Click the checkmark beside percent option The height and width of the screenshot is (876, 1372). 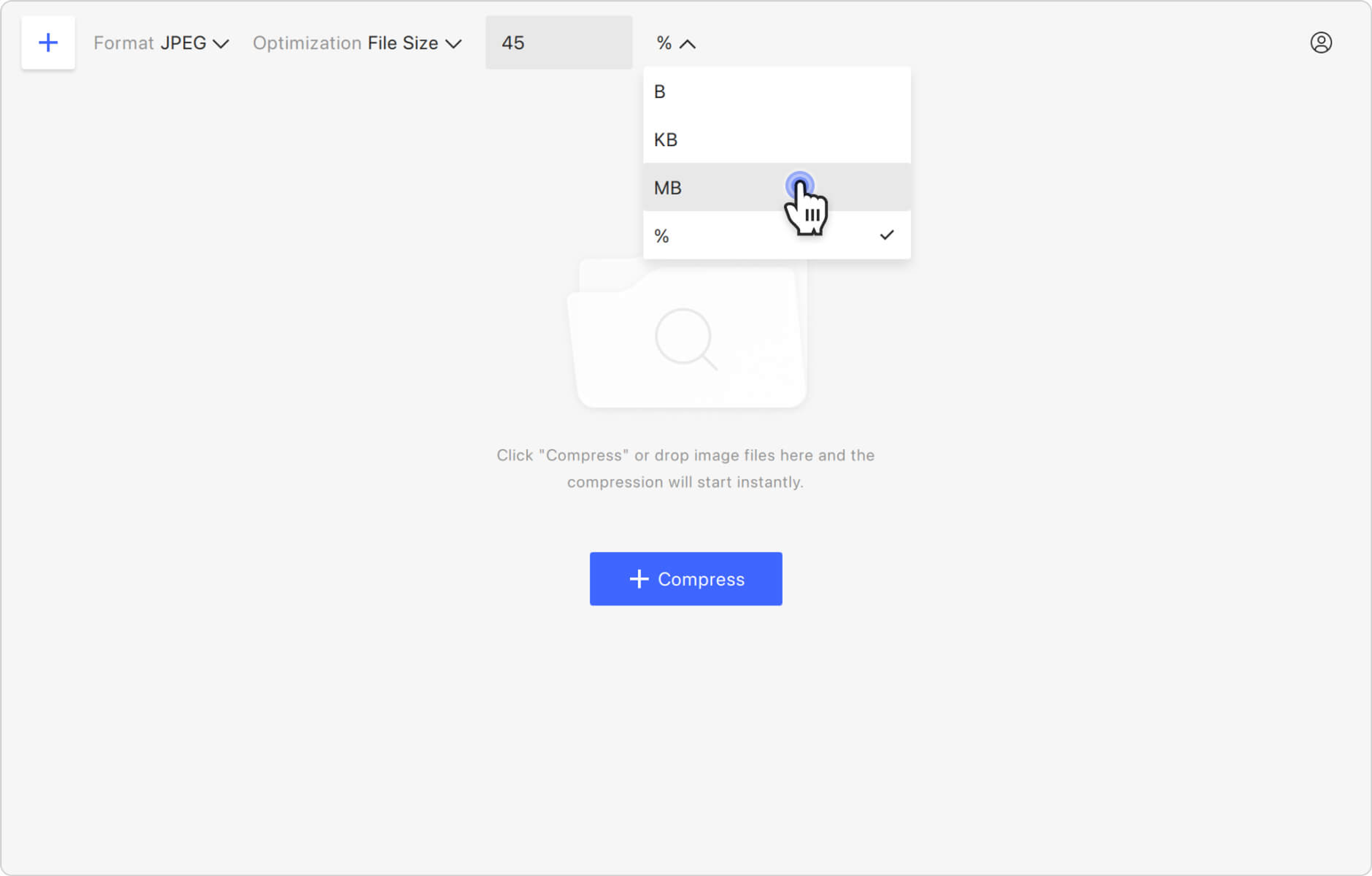[x=886, y=236]
